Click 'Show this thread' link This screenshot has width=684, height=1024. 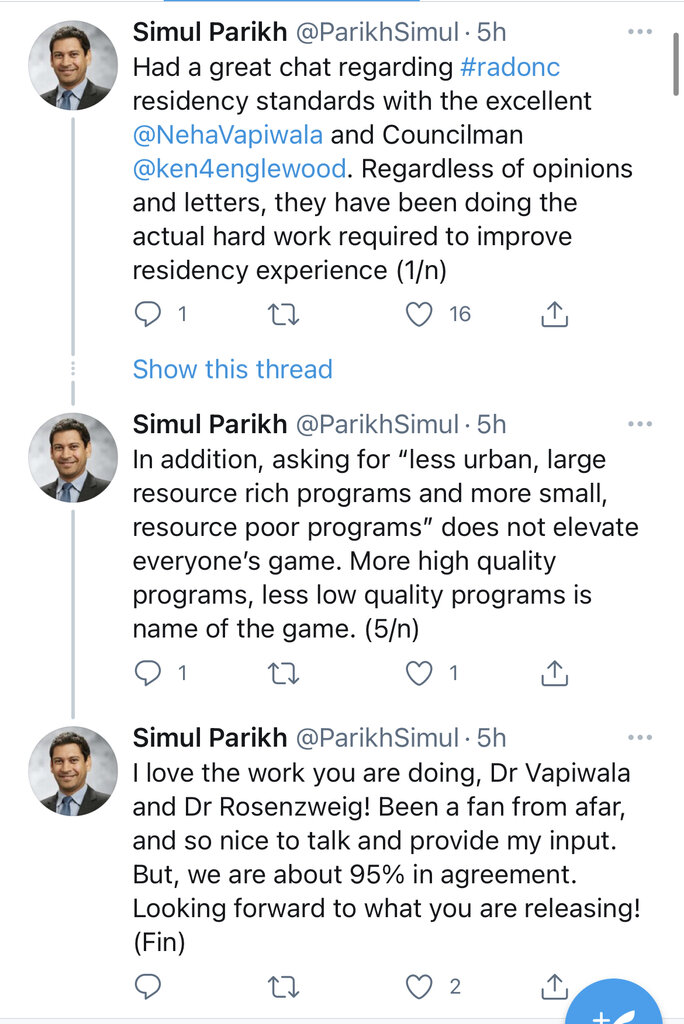tap(232, 369)
